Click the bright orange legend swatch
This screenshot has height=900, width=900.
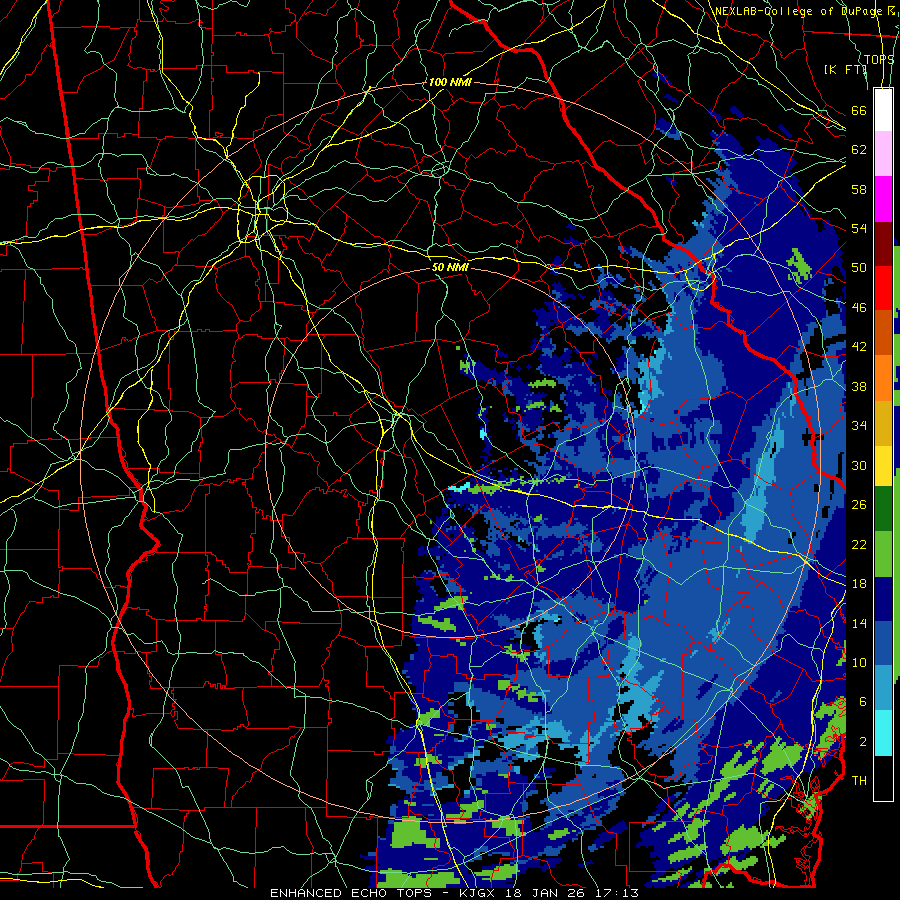click(883, 378)
